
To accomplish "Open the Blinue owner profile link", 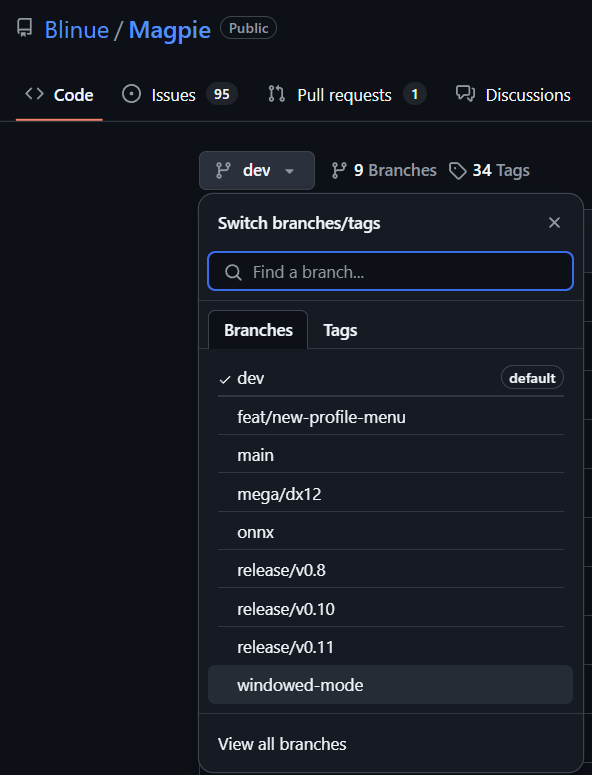I will (77, 30).
